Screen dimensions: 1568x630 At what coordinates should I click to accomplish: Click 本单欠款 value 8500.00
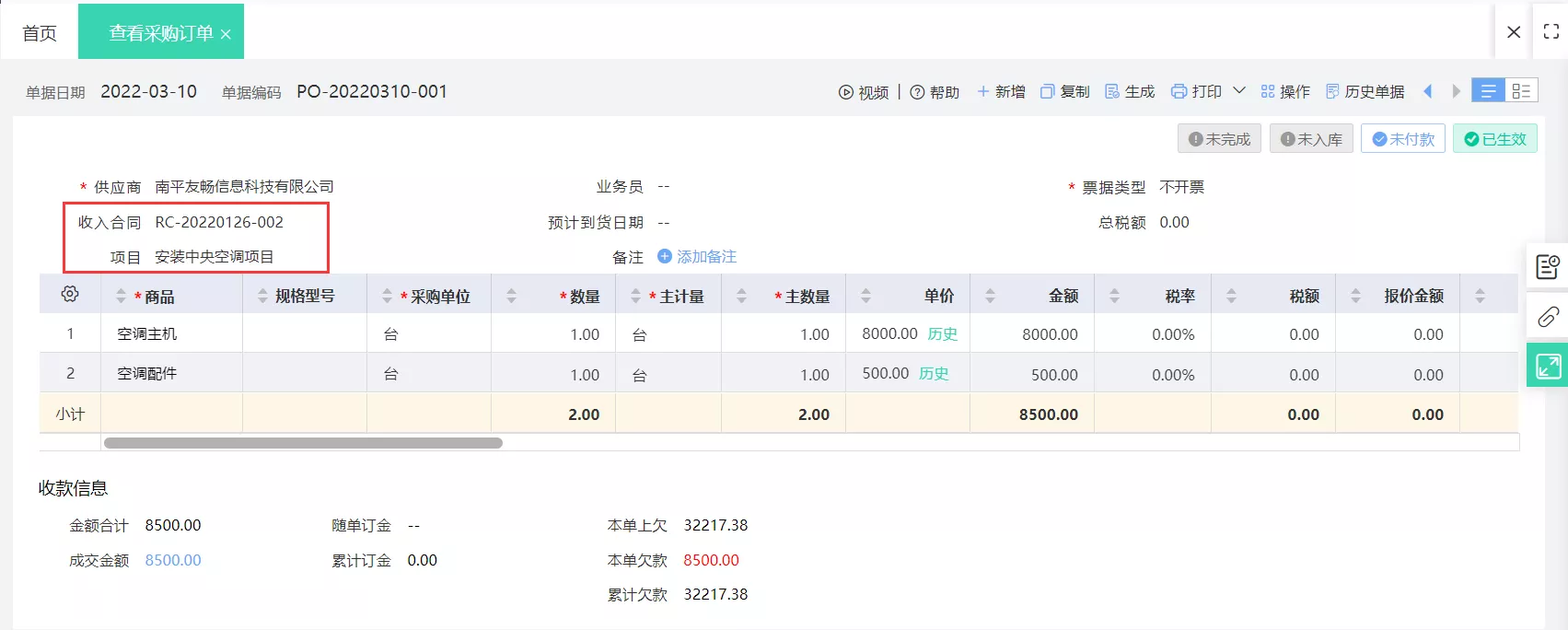pyautogui.click(x=711, y=560)
